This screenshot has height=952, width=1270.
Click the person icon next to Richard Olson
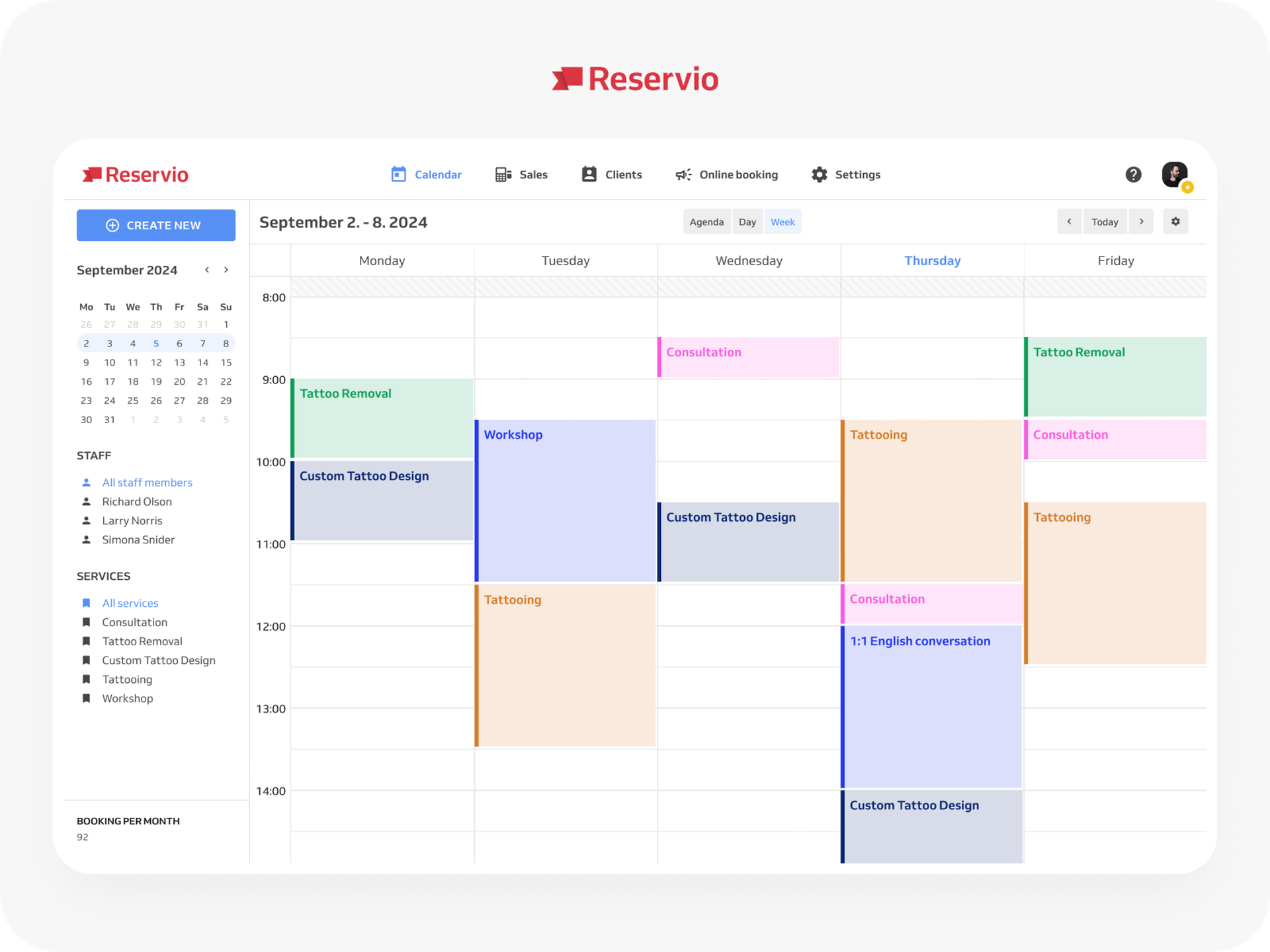coord(87,501)
